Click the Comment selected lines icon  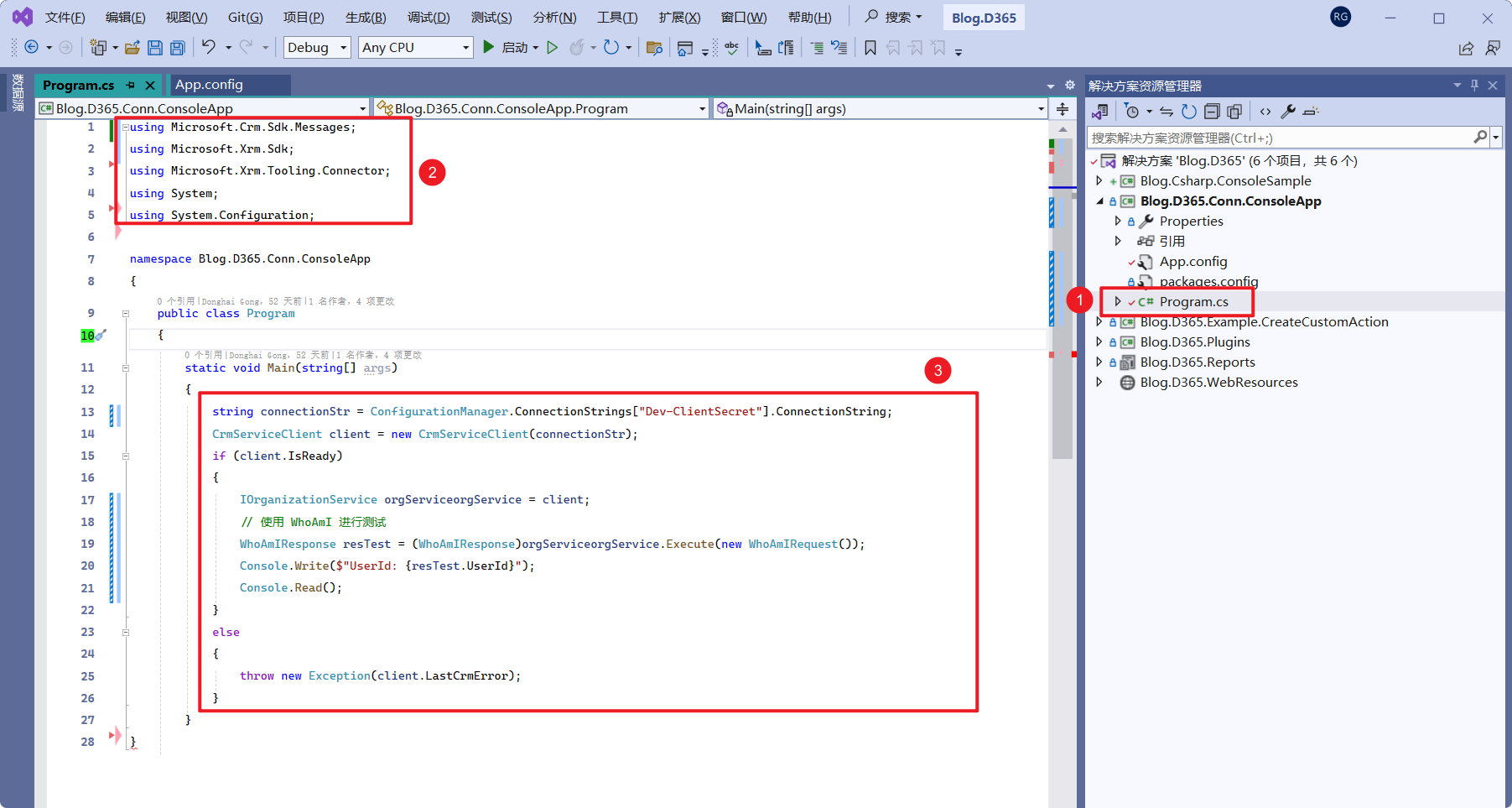(x=817, y=48)
